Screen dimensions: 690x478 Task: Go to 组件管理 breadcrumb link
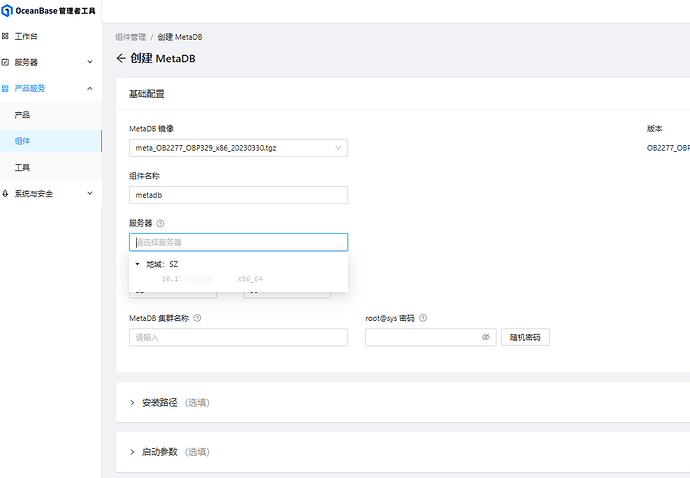click(x=130, y=37)
